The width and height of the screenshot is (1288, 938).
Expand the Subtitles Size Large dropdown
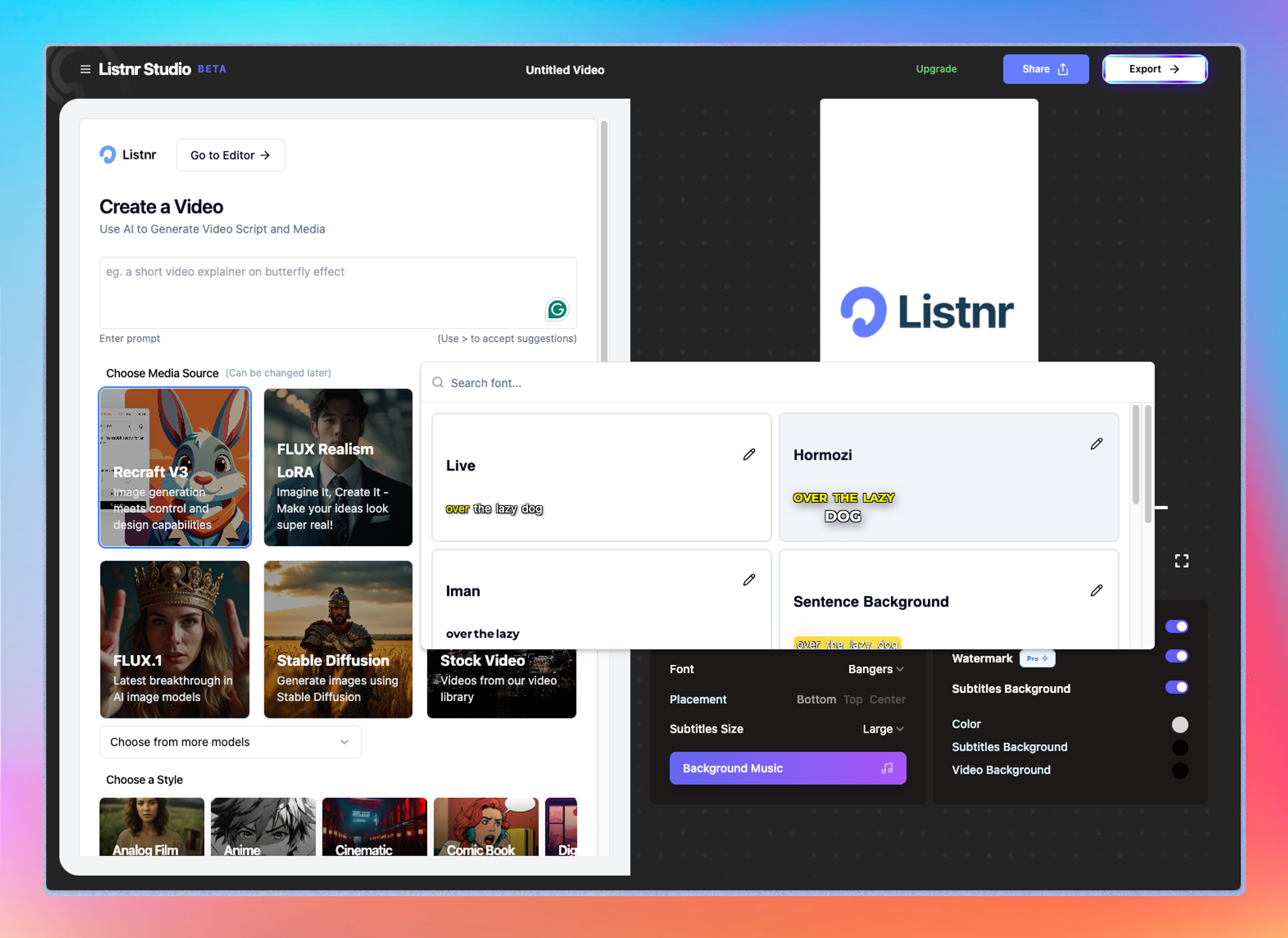pyautogui.click(x=883, y=729)
